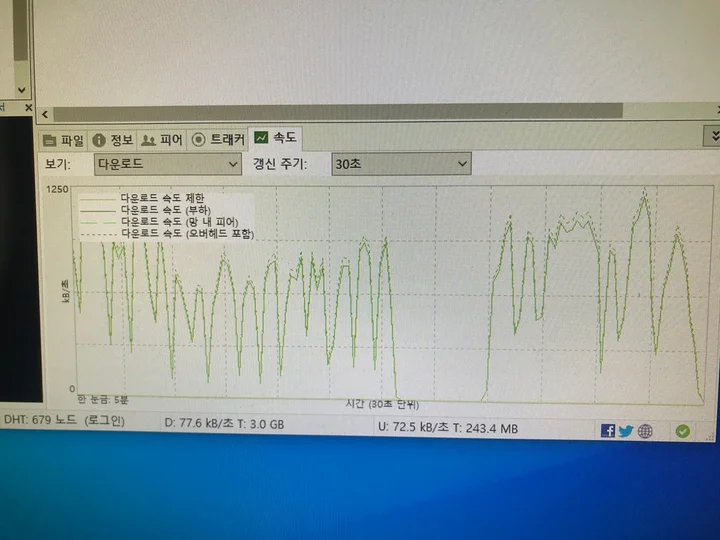Click the green checkmark network status icon
This screenshot has height=540, width=720.
(x=682, y=431)
